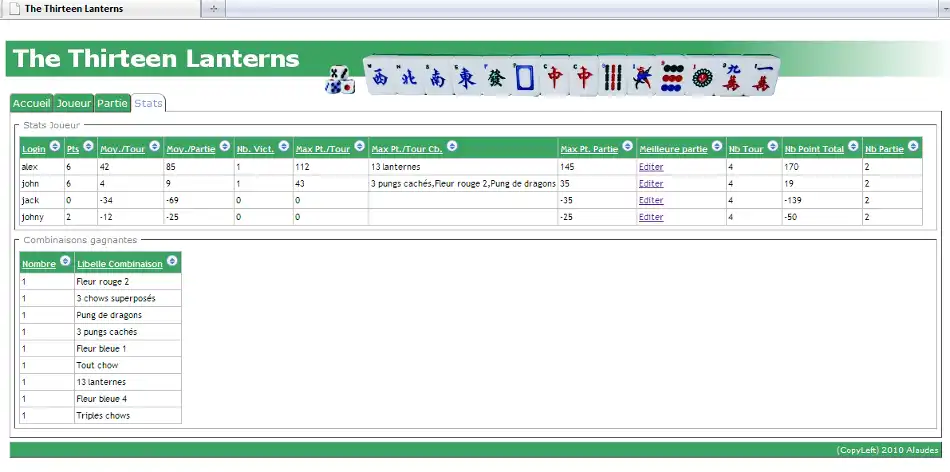The width and height of the screenshot is (950, 472).
Task: Click the Max Pt./Tour Cb. header link
Action: (407, 149)
